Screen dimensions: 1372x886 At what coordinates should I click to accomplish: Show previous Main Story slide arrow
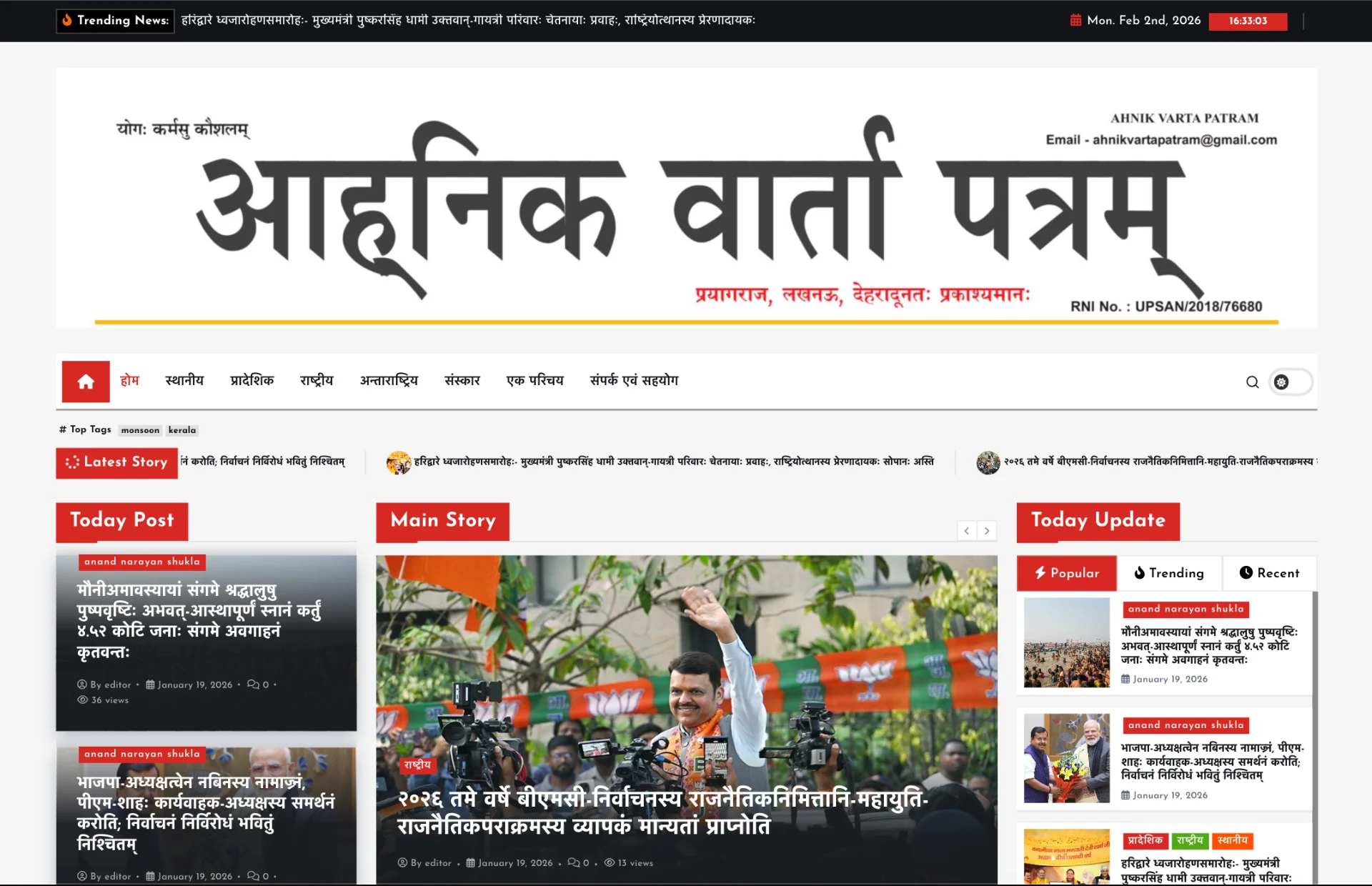pyautogui.click(x=967, y=531)
